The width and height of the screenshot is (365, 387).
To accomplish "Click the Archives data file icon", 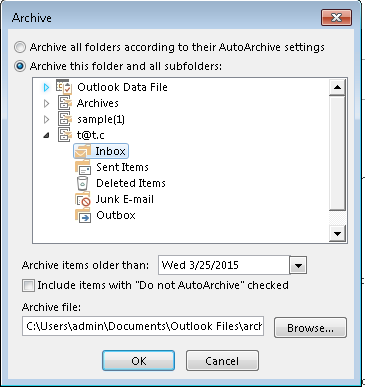I will pos(65,103).
